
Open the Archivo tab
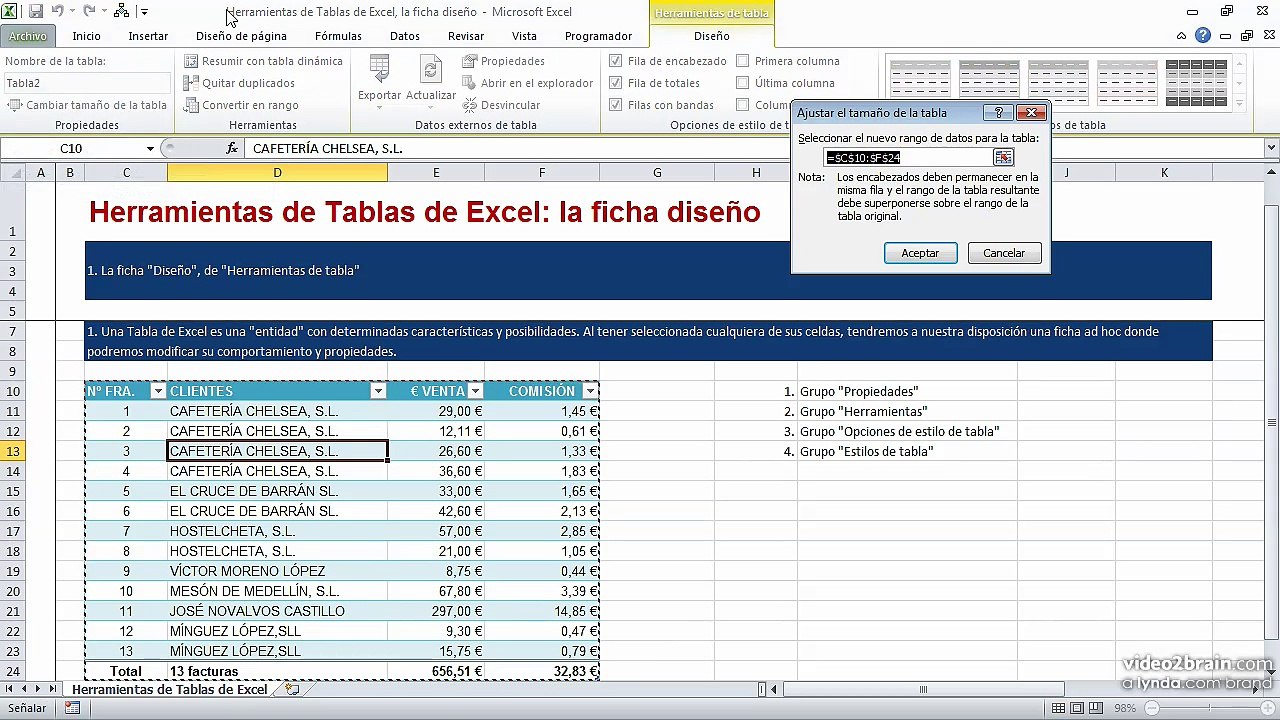[x=27, y=36]
